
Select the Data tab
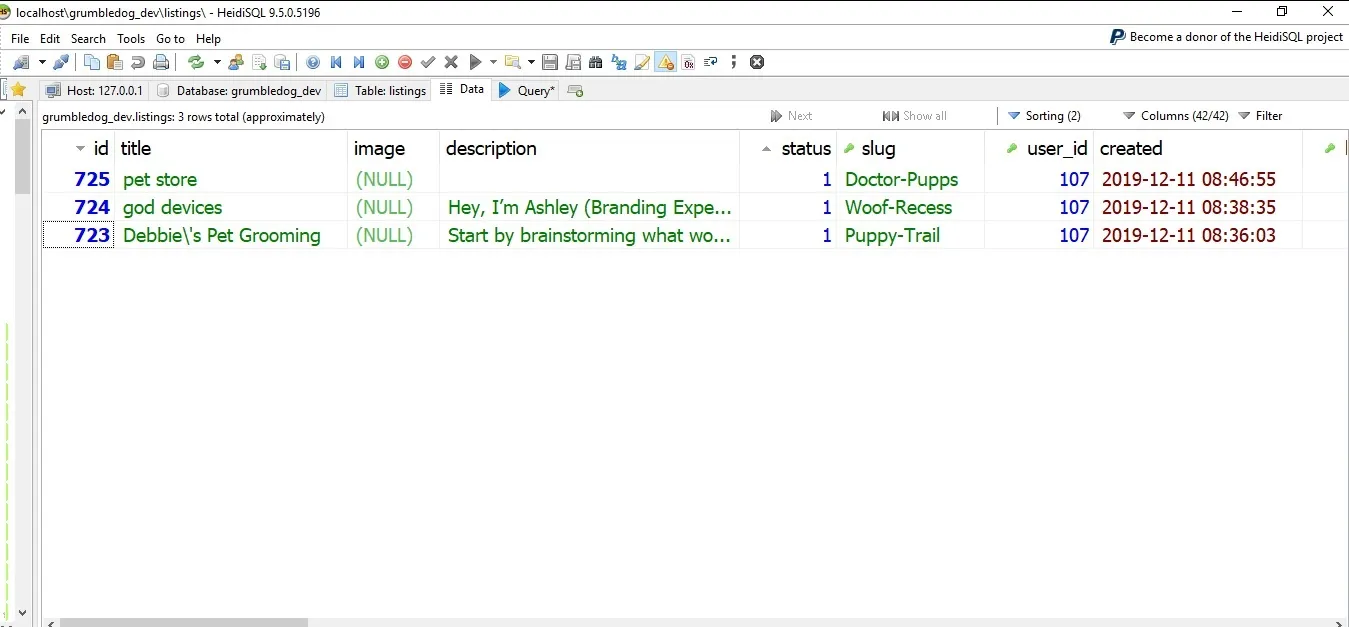click(x=462, y=89)
